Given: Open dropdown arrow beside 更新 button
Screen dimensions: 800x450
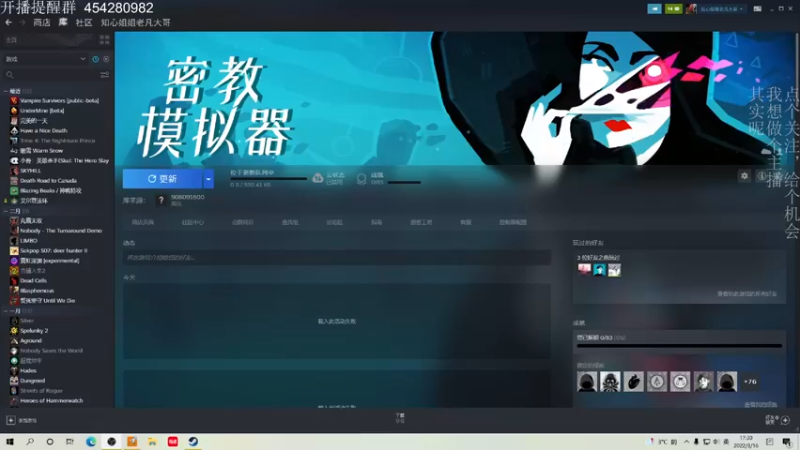Looking at the screenshot, I should pos(209,179).
